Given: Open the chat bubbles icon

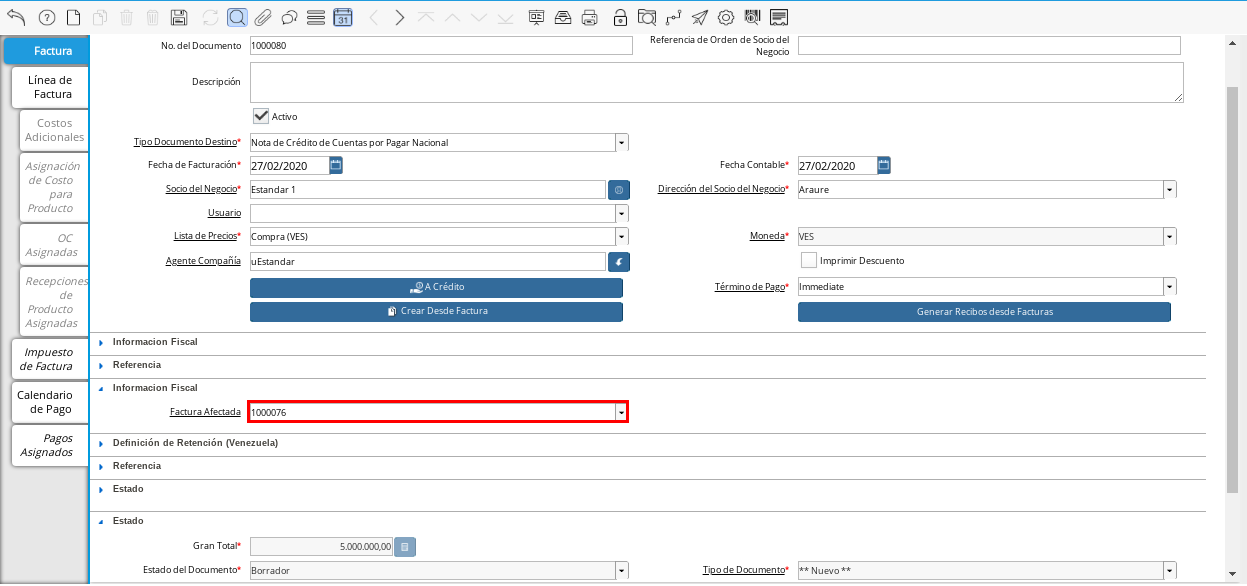Looking at the screenshot, I should (x=289, y=17).
